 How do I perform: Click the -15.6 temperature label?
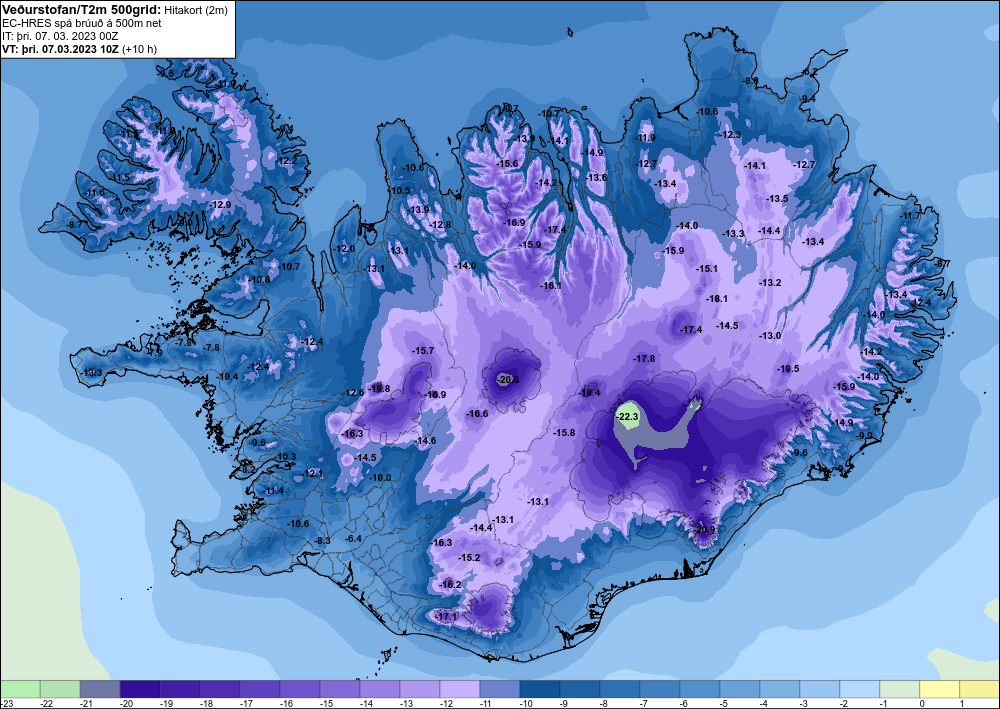508,164
